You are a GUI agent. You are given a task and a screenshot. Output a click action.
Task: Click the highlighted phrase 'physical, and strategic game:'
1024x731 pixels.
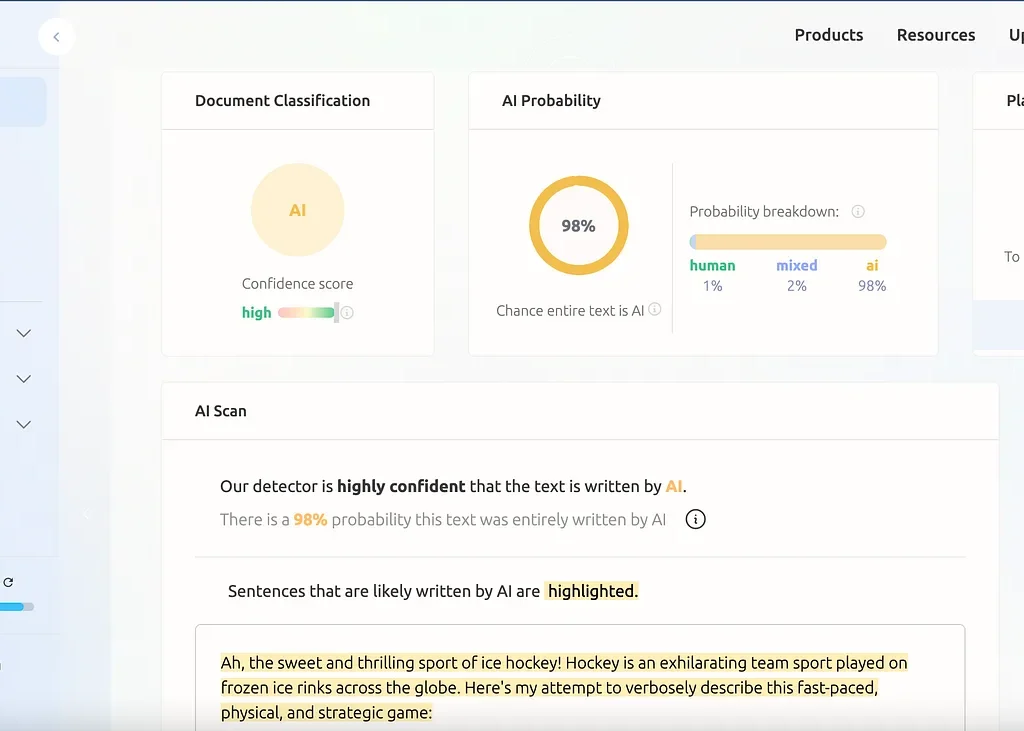[327, 713]
